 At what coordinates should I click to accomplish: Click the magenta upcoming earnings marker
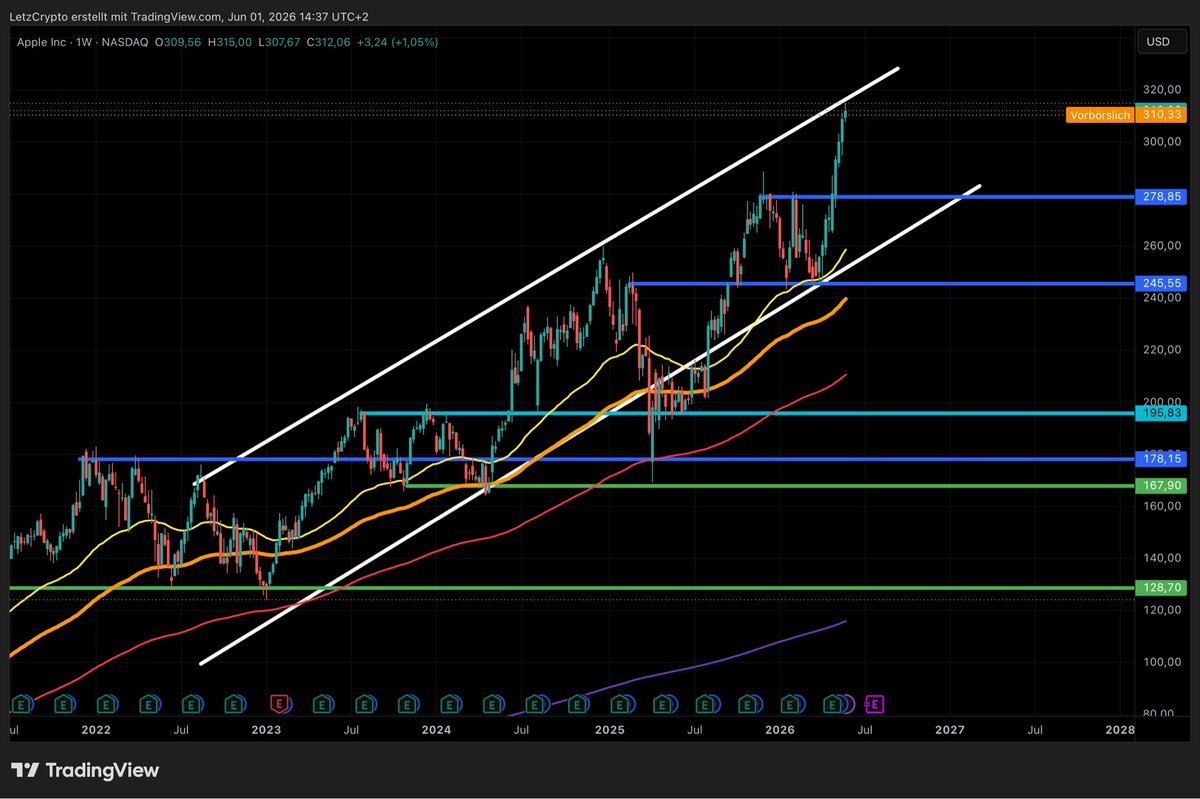(x=873, y=704)
